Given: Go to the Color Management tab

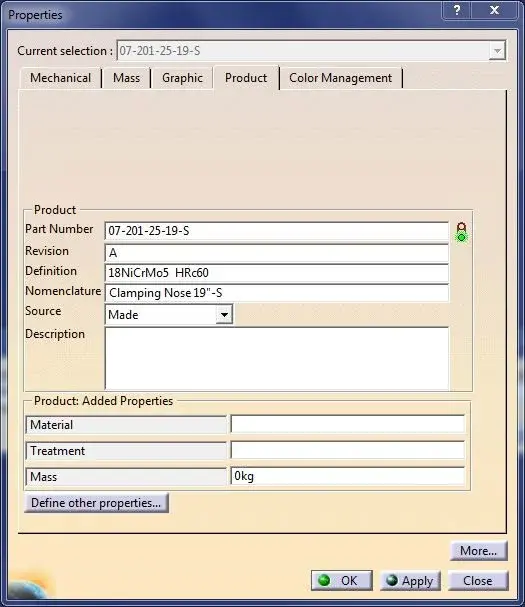Looking at the screenshot, I should [340, 78].
